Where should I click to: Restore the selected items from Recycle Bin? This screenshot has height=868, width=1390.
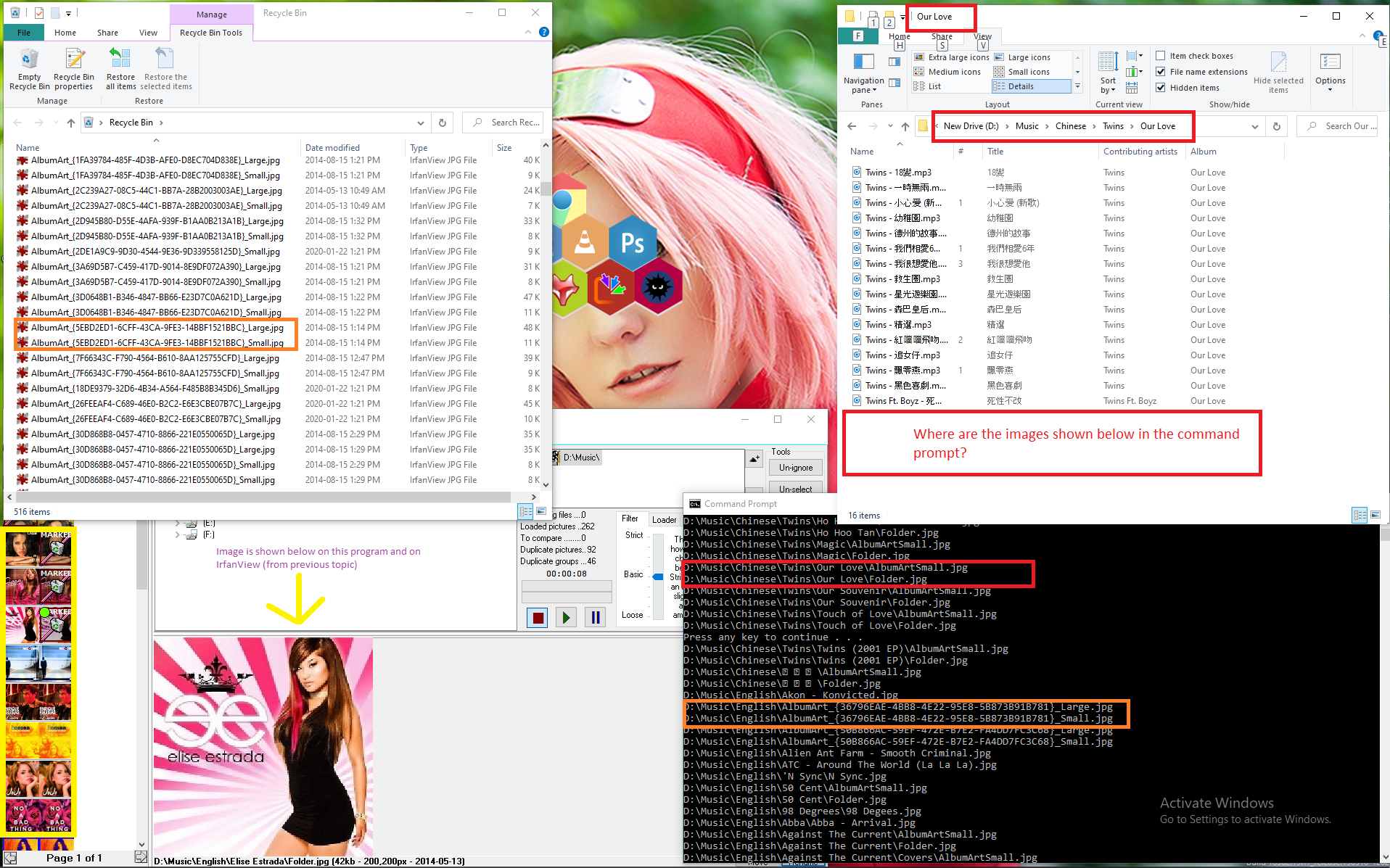166,67
